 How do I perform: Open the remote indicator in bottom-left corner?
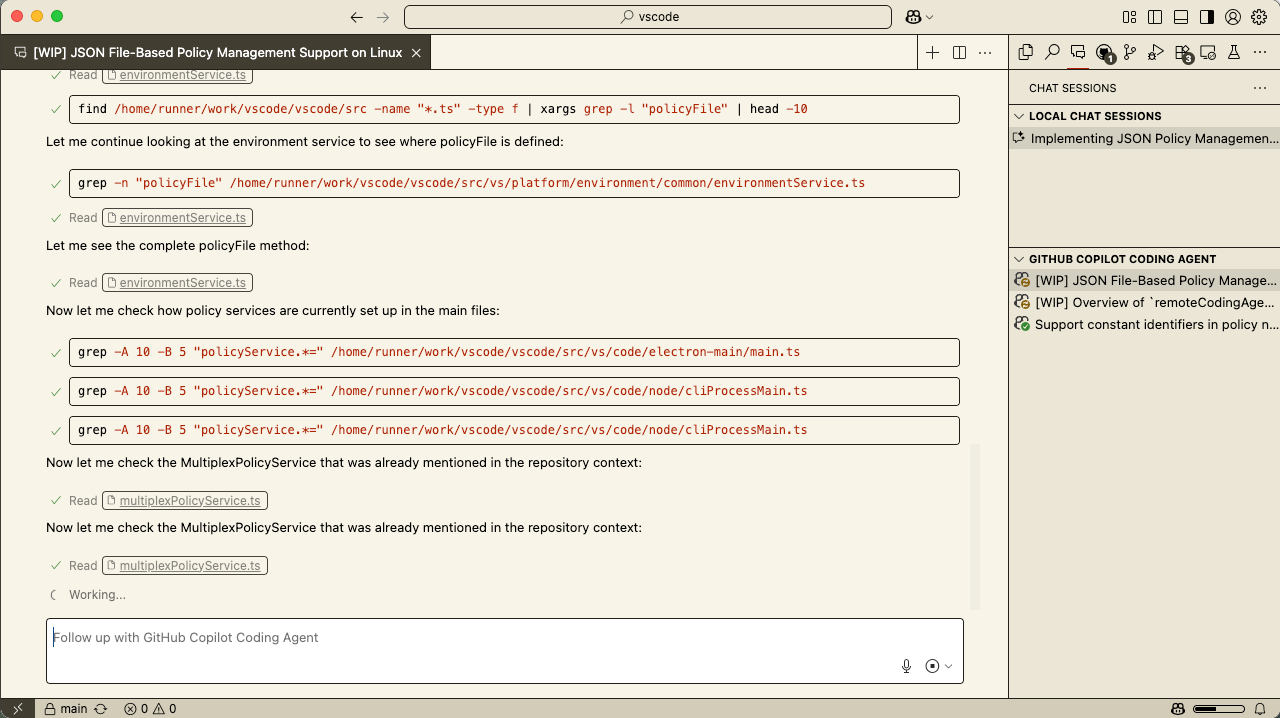[x=16, y=708]
